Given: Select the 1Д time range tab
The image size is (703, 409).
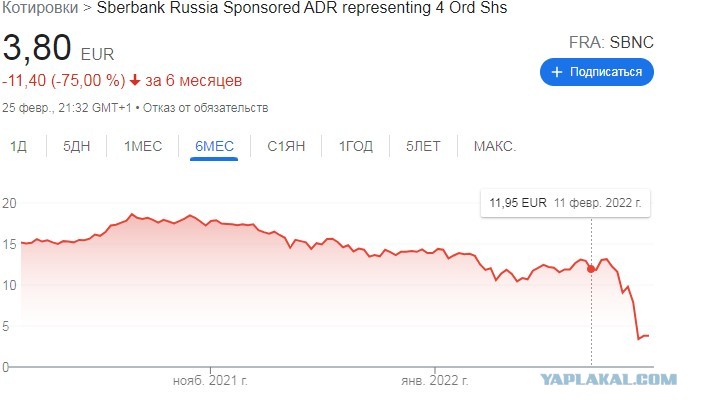Looking at the screenshot, I should 18,146.
